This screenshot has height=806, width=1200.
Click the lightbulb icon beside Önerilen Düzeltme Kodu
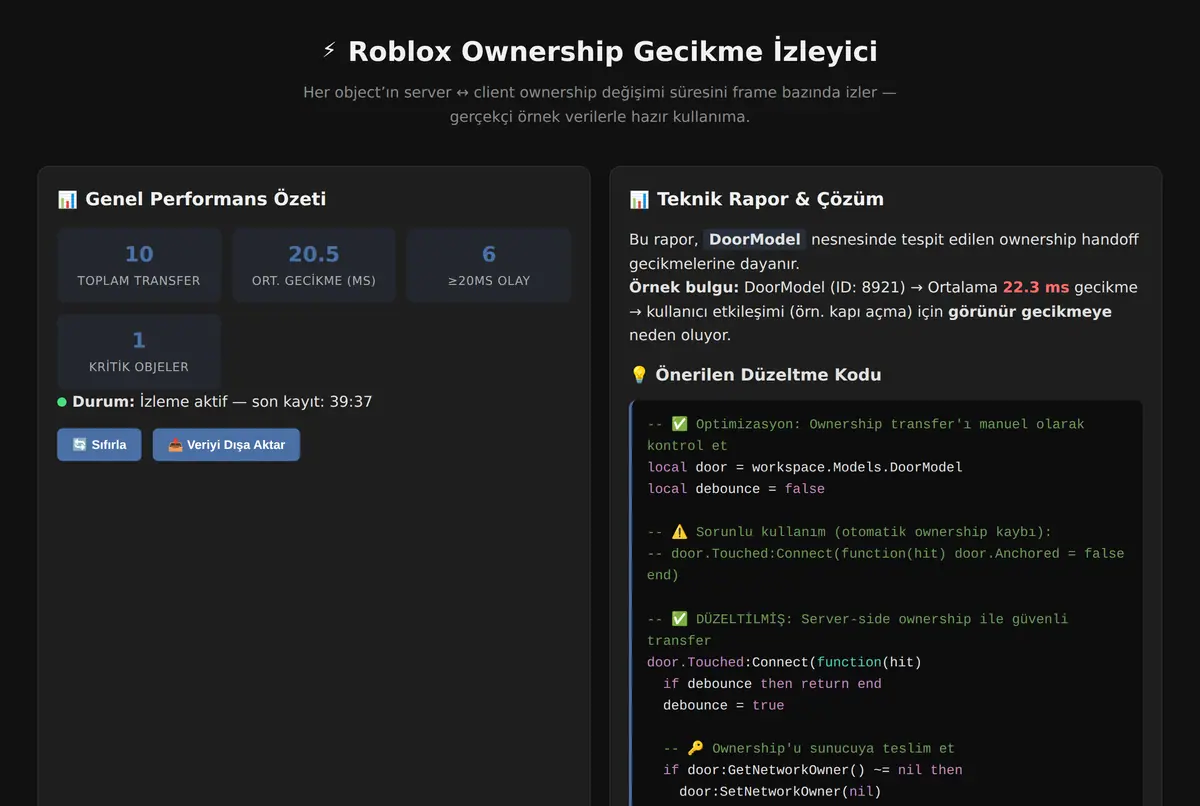[x=639, y=375]
